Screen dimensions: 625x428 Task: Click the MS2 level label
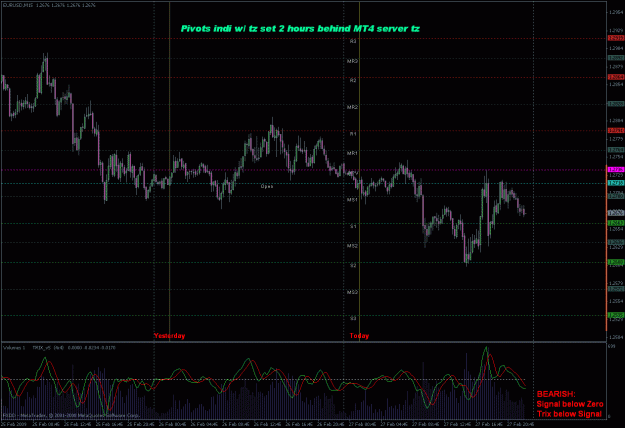(x=352, y=246)
